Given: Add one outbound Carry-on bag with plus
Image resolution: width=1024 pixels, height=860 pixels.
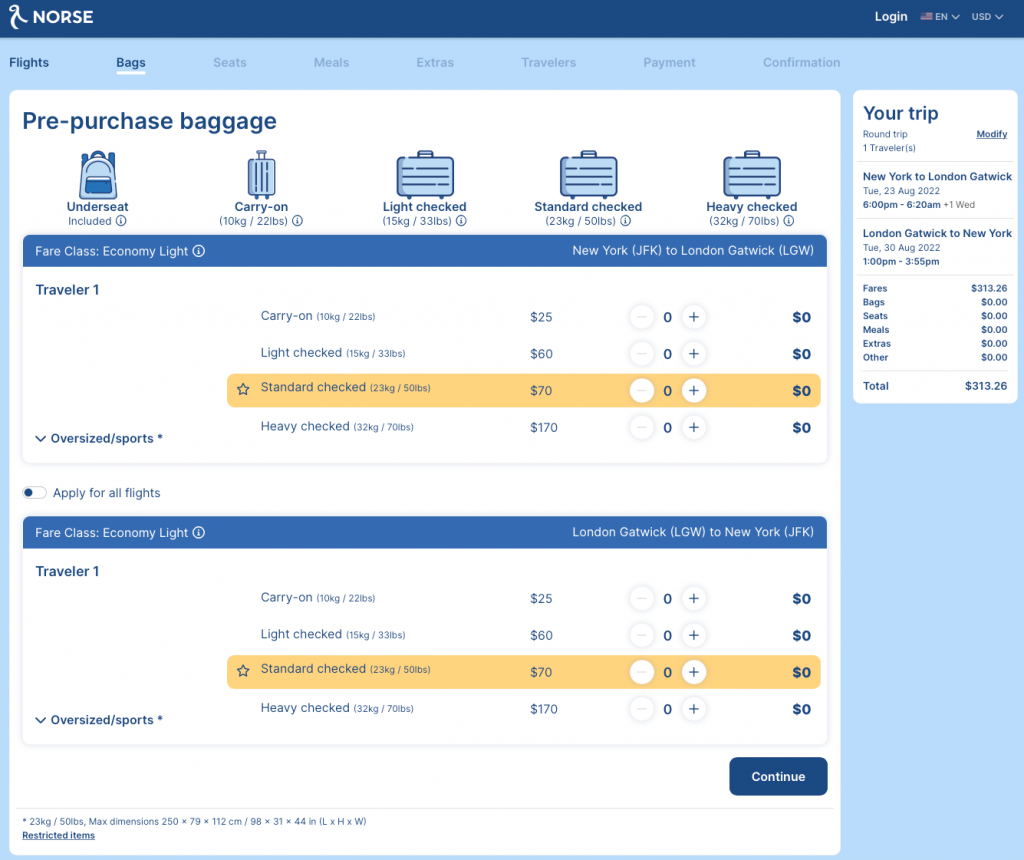Looking at the screenshot, I should (x=694, y=317).
